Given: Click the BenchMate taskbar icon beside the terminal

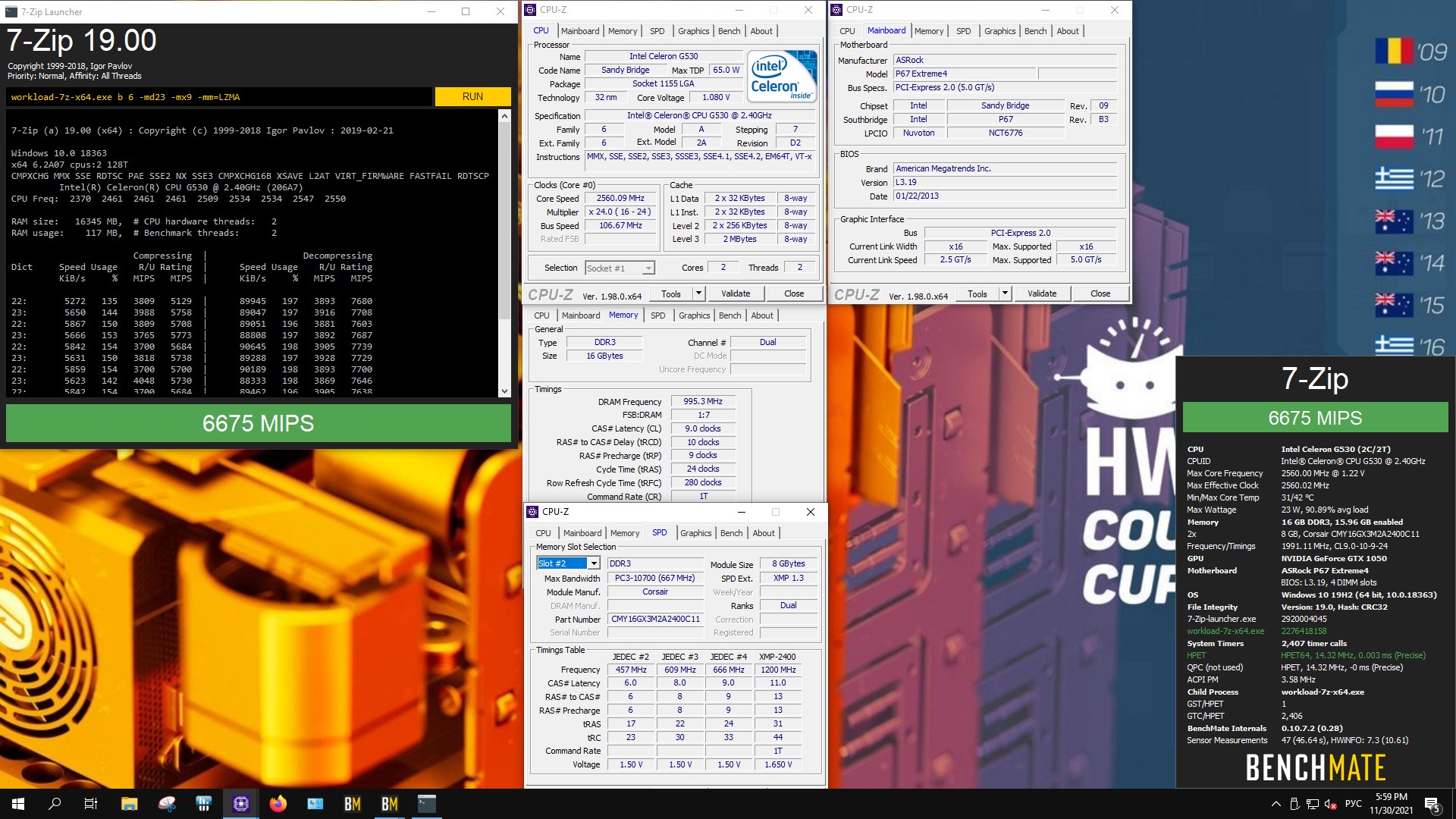Looking at the screenshot, I should pos(390,804).
